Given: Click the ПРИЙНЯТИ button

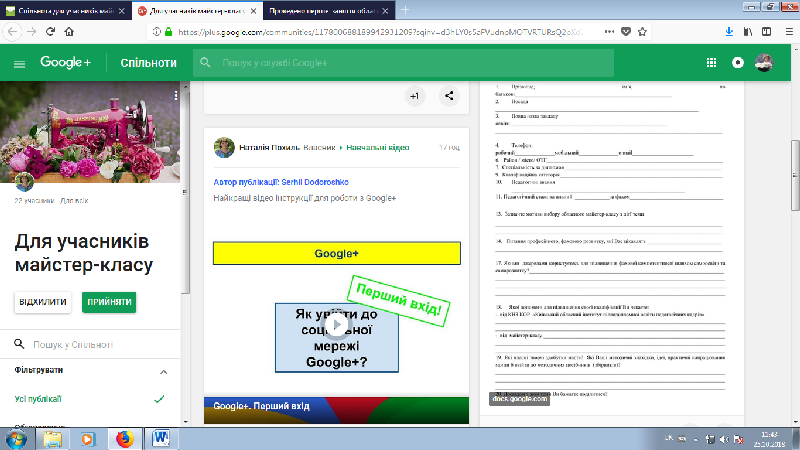Looking at the screenshot, I should pyautogui.click(x=109, y=302).
